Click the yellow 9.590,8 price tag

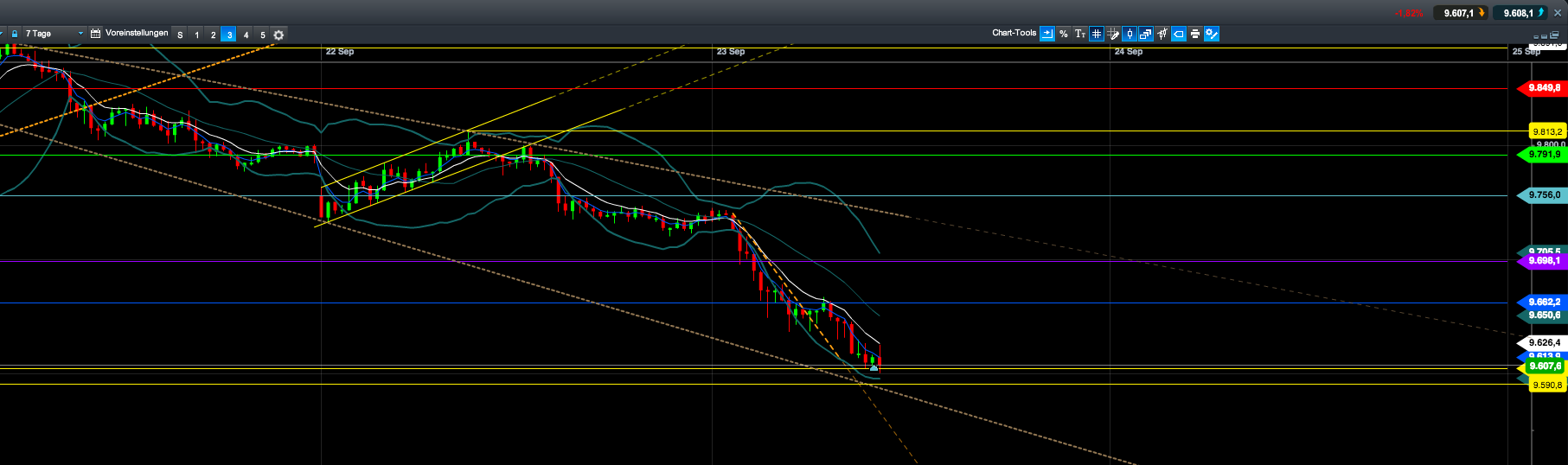1546,385
